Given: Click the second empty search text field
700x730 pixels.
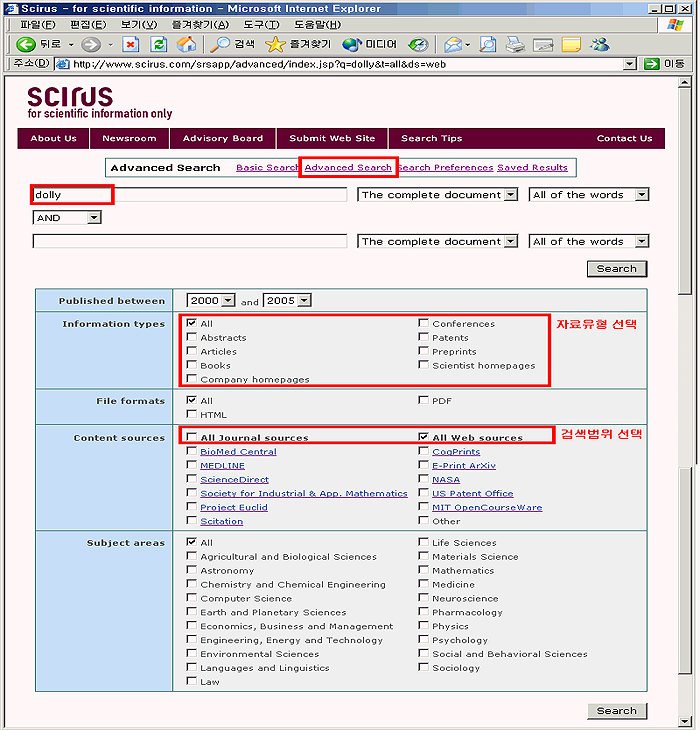Looking at the screenshot, I should [190, 241].
